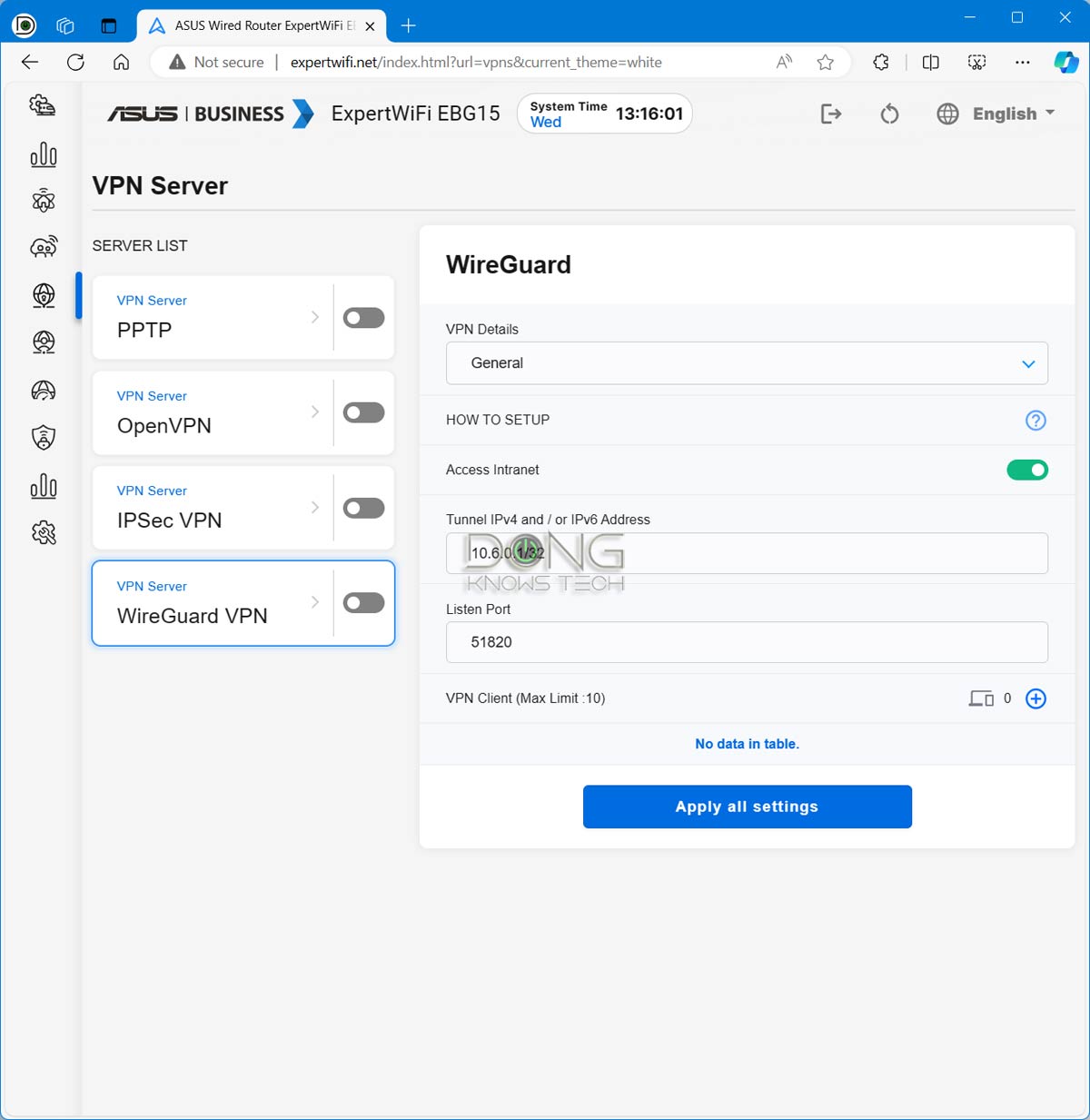Enable the OpenVPN server toggle
The width and height of the screenshot is (1090, 1120).
tap(363, 412)
